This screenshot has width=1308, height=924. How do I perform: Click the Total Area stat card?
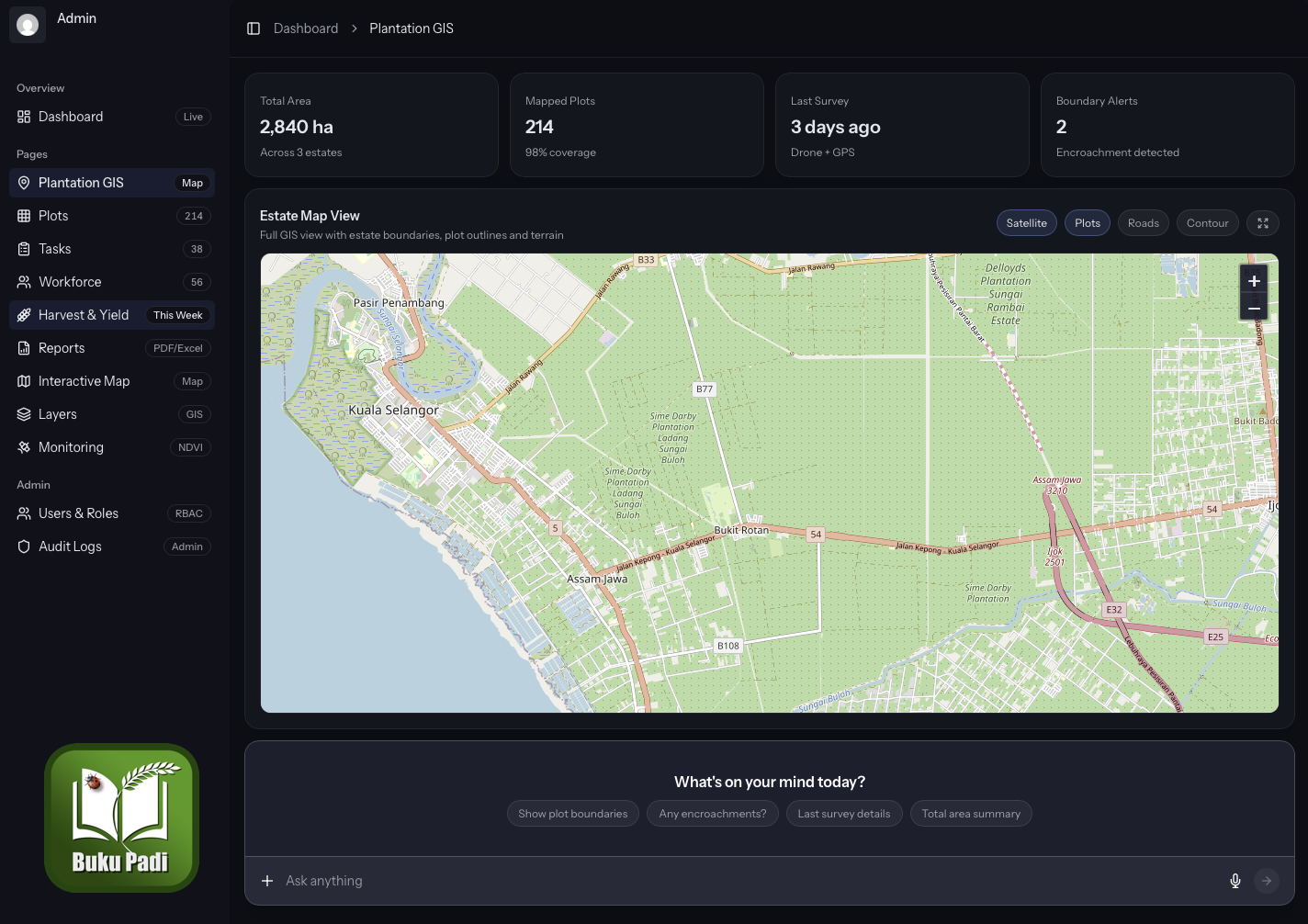pos(371,125)
